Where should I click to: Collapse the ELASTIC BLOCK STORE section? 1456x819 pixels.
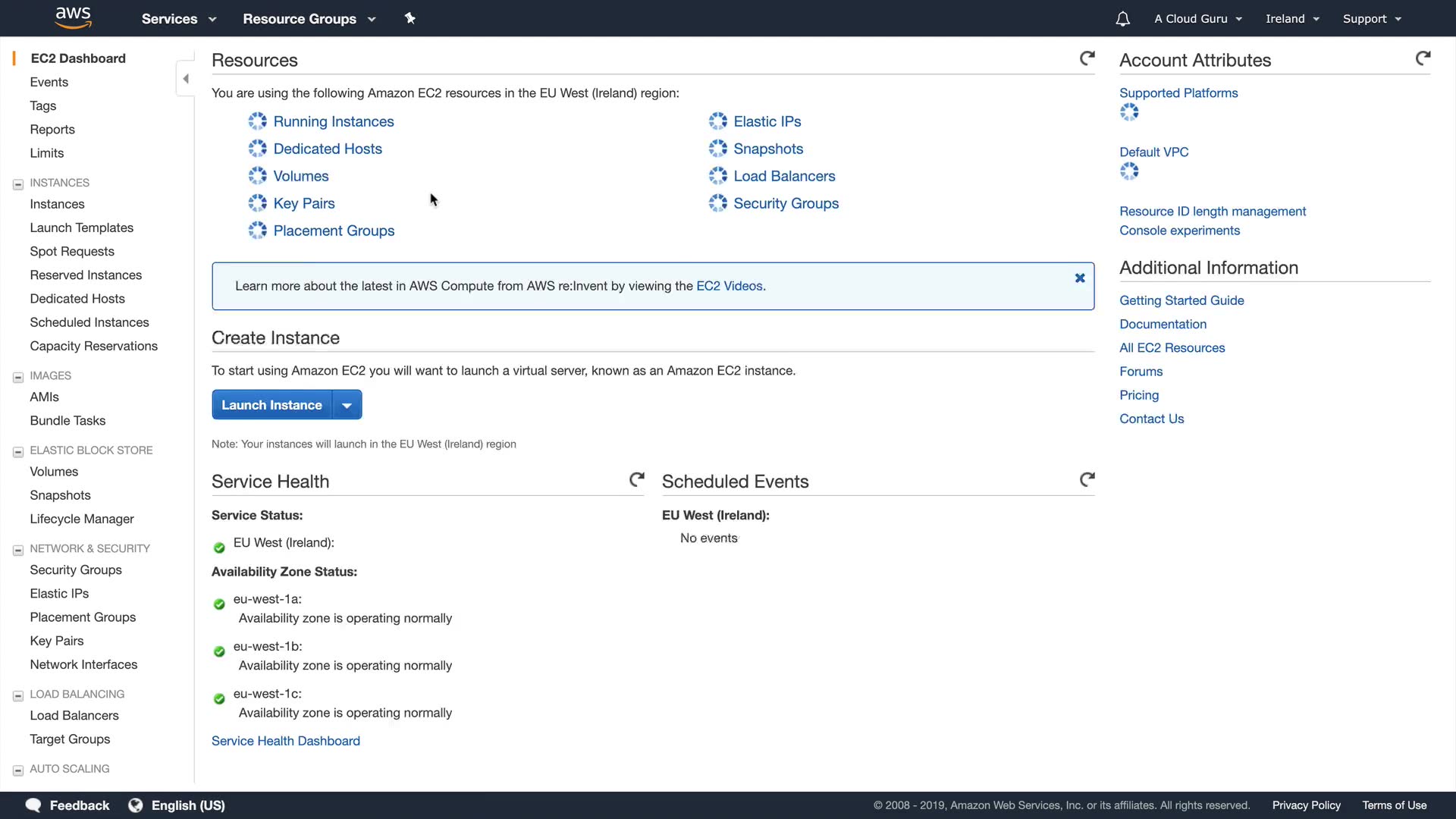click(18, 452)
